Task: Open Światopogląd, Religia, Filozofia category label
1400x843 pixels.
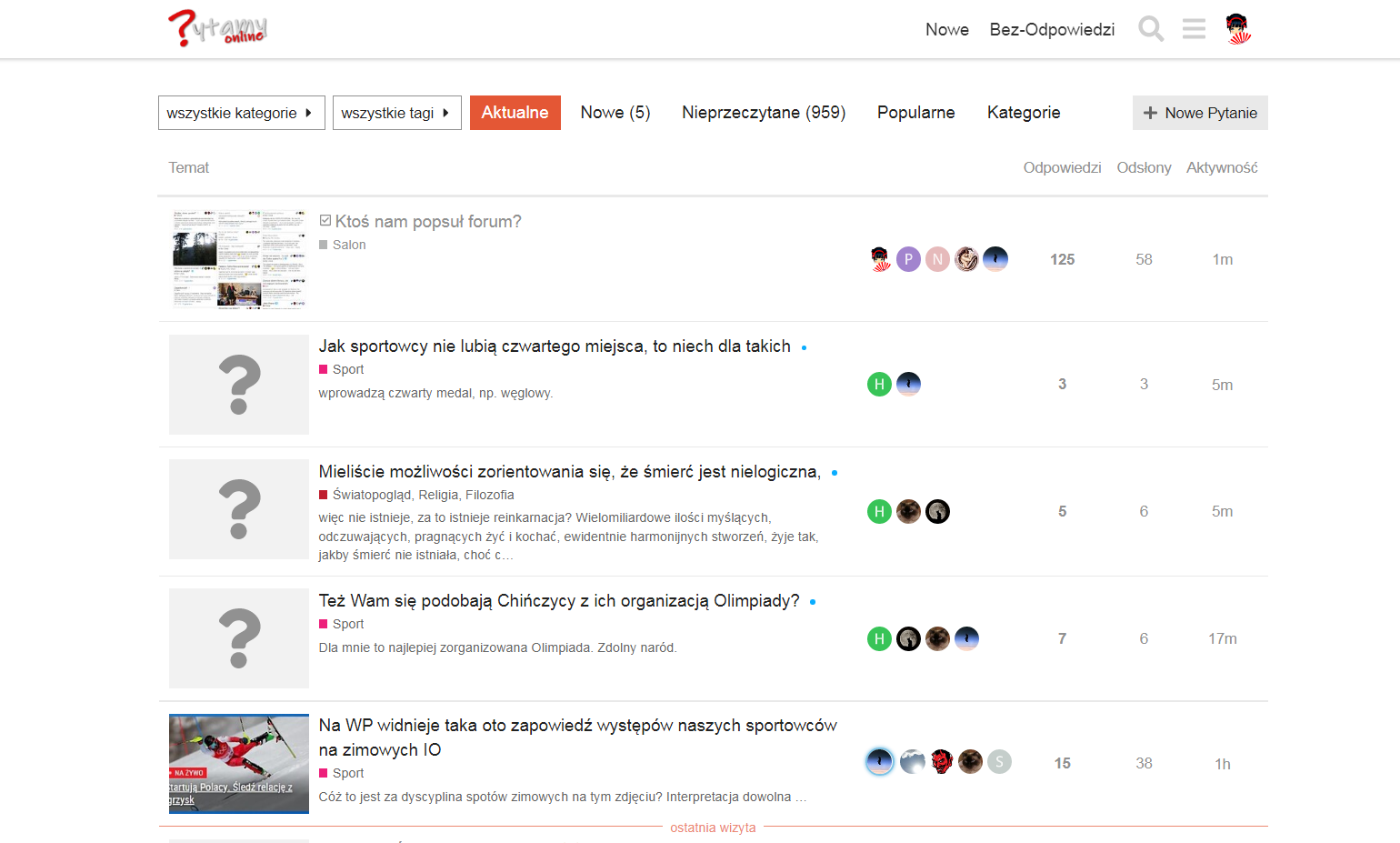Action: pyautogui.click(x=424, y=495)
